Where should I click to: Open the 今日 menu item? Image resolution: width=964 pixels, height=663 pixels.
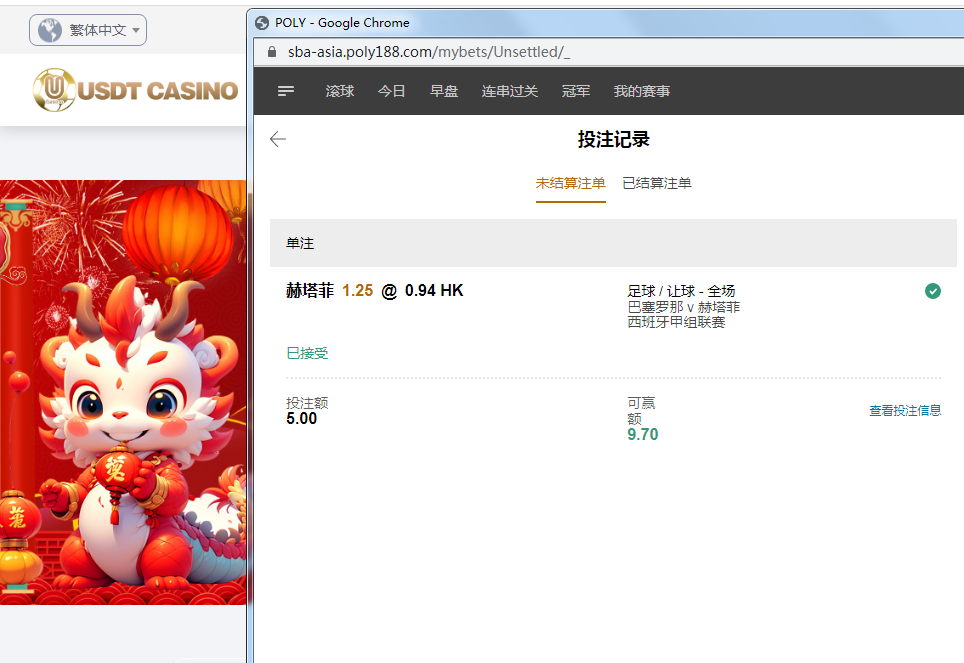(392, 91)
